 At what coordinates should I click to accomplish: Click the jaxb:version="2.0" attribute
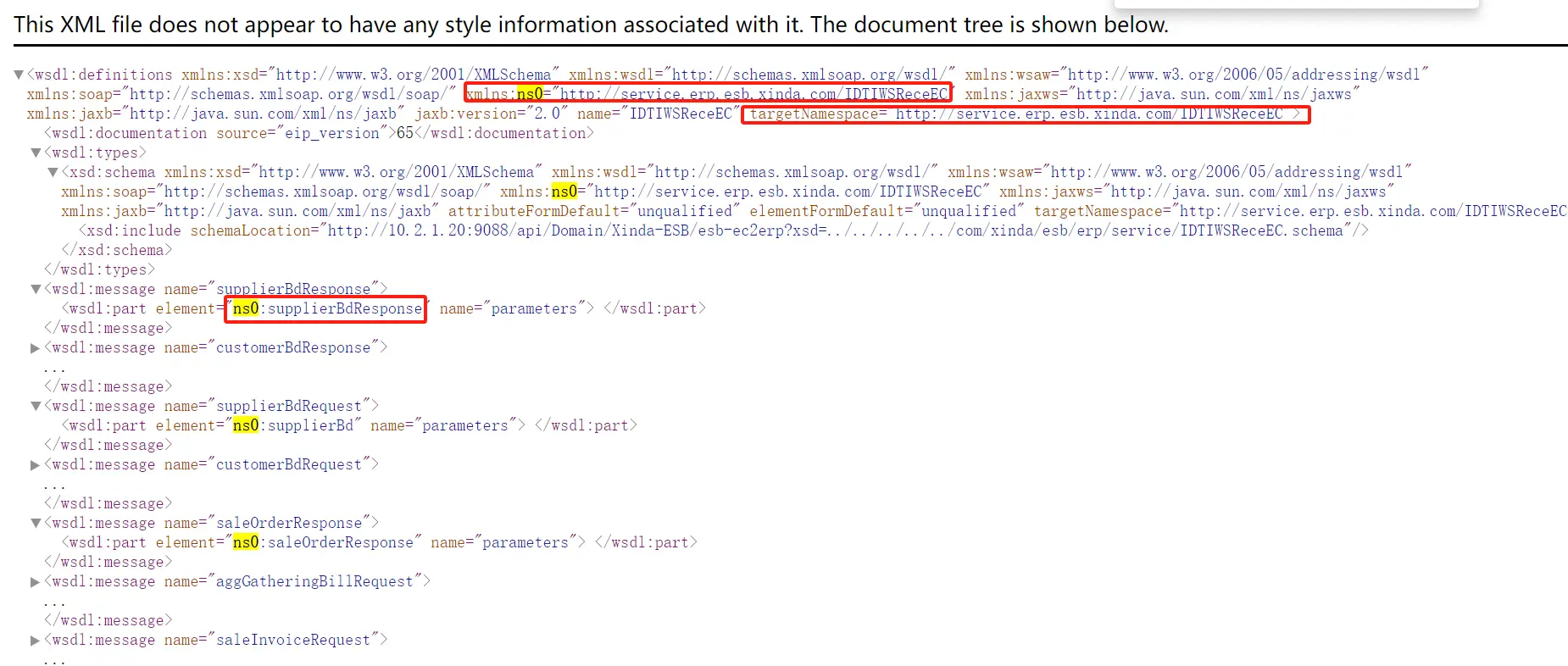coord(492,114)
